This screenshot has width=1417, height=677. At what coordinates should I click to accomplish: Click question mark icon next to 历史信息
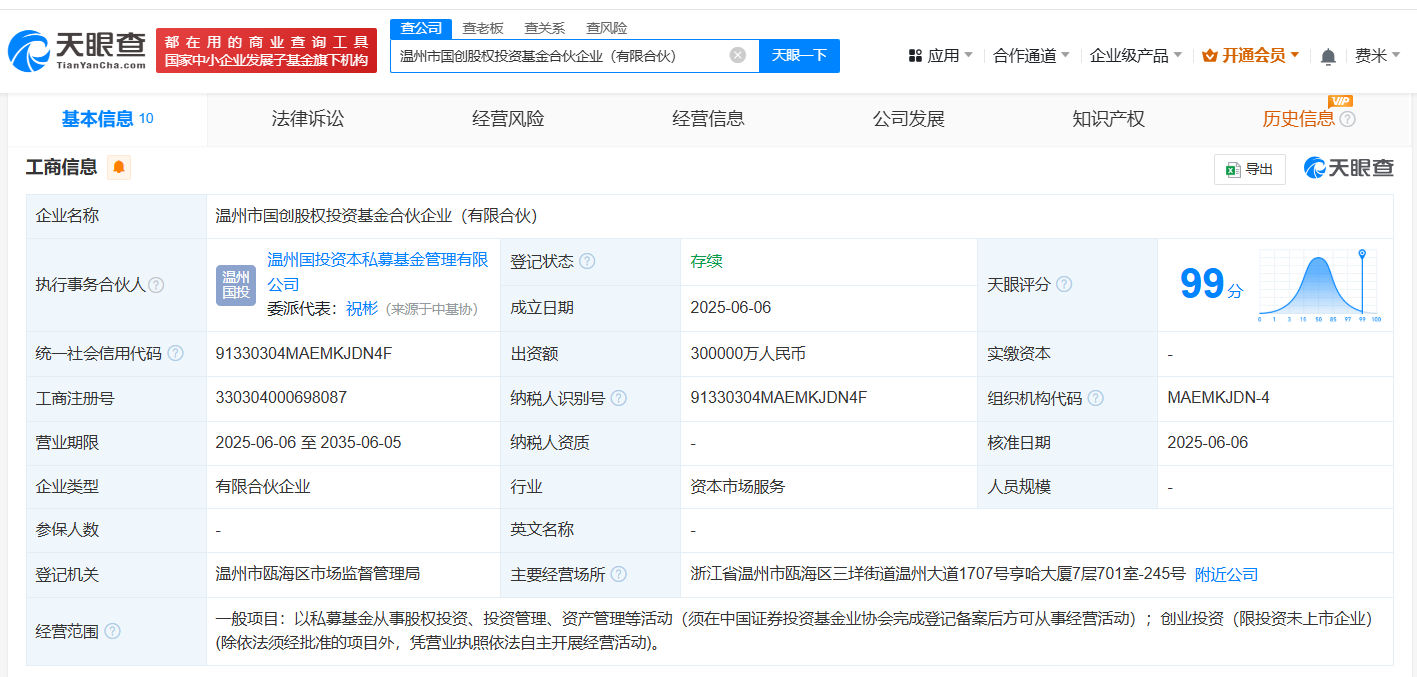pyautogui.click(x=1348, y=120)
